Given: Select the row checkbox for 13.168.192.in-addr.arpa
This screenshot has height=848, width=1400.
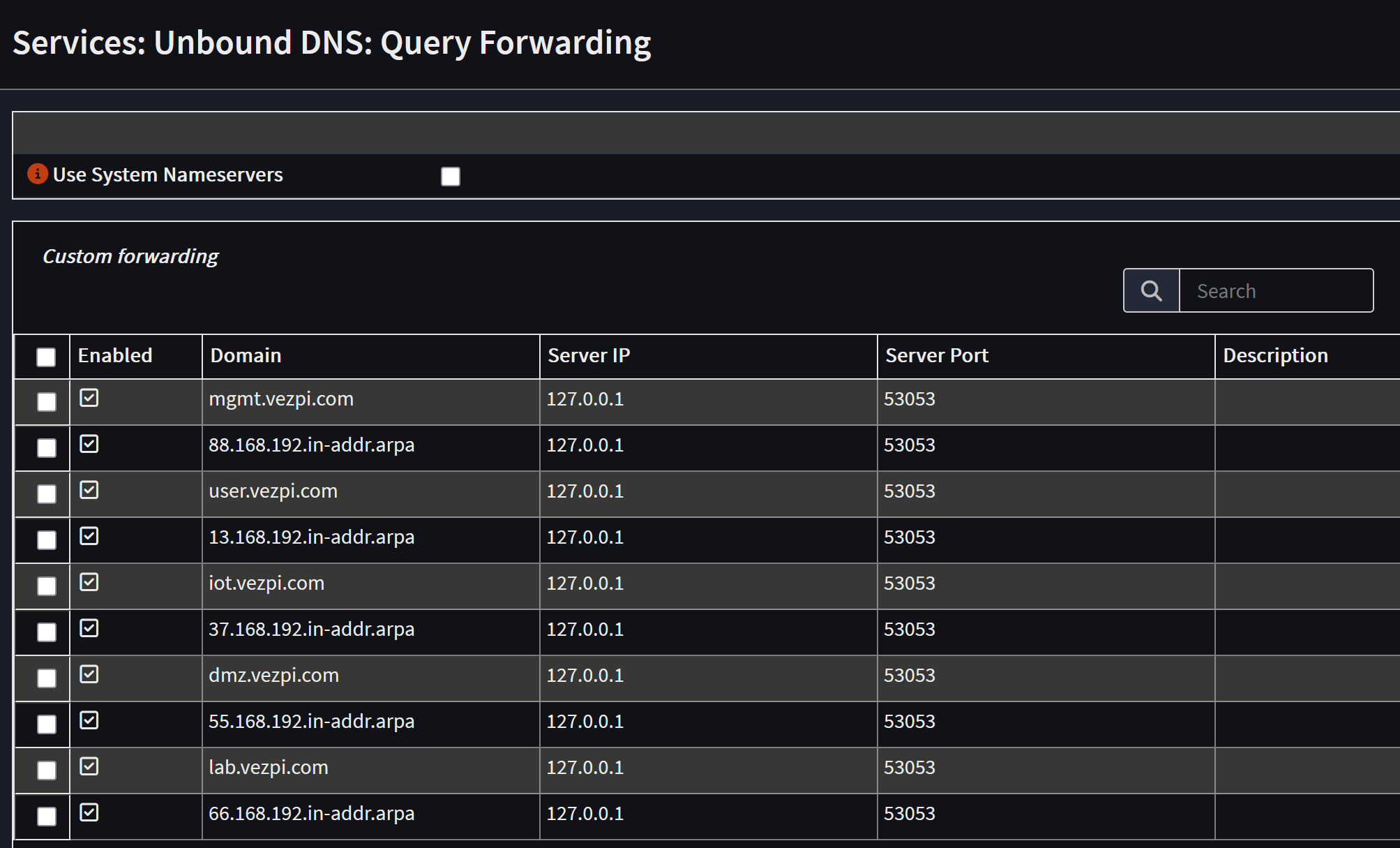Looking at the screenshot, I should [x=45, y=540].
